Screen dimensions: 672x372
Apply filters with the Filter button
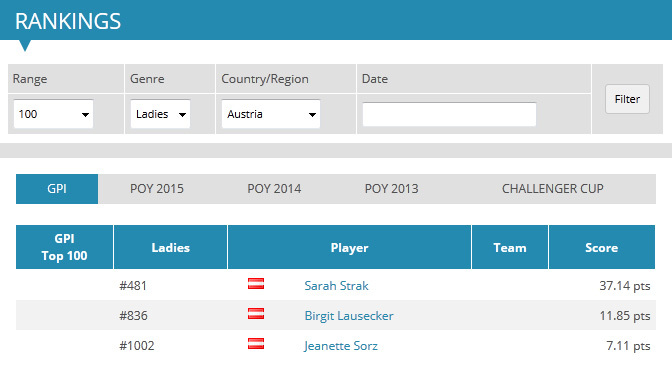point(627,99)
